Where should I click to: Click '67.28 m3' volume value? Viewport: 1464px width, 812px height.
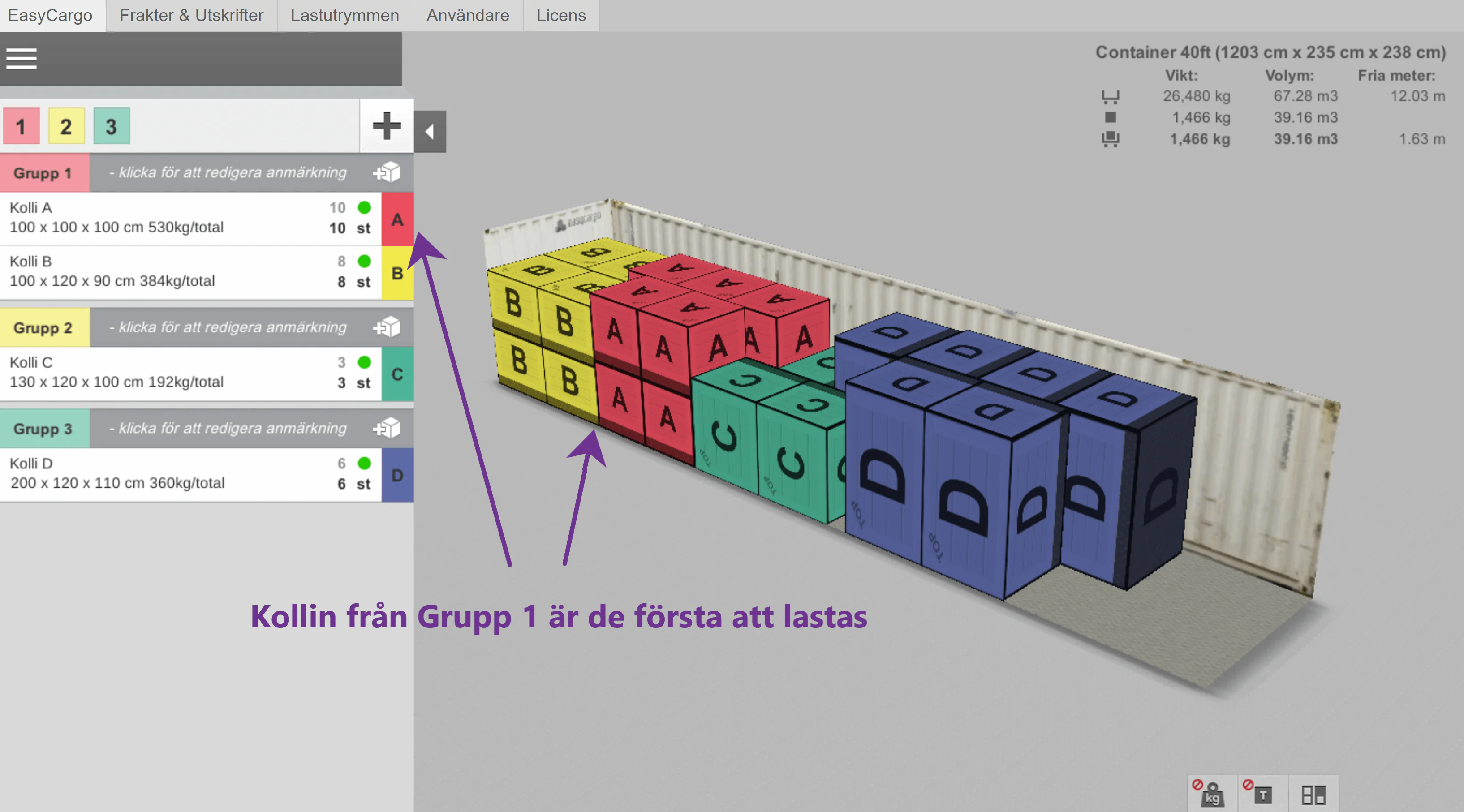coord(1305,96)
